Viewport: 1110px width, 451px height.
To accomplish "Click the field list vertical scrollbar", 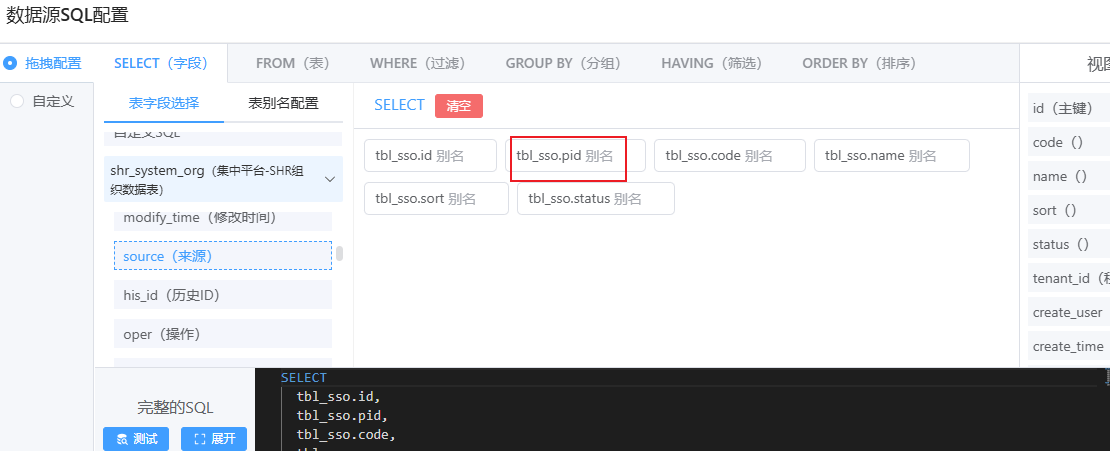I will point(339,253).
